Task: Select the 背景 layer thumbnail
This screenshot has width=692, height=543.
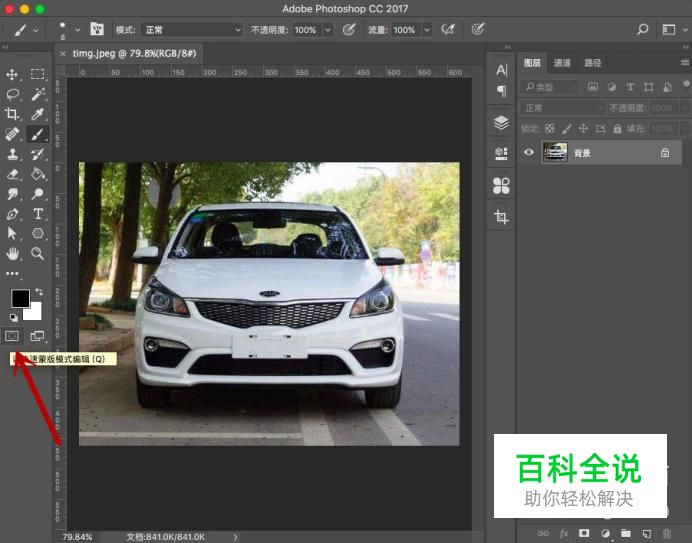Action: [x=555, y=152]
